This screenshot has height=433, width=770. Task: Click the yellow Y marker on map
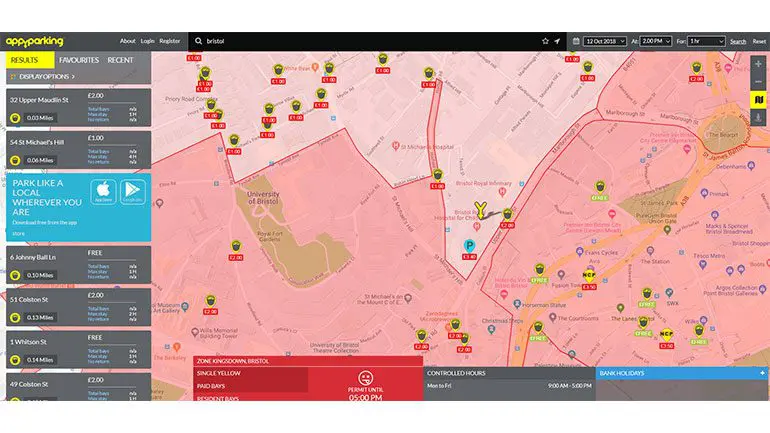(480, 209)
